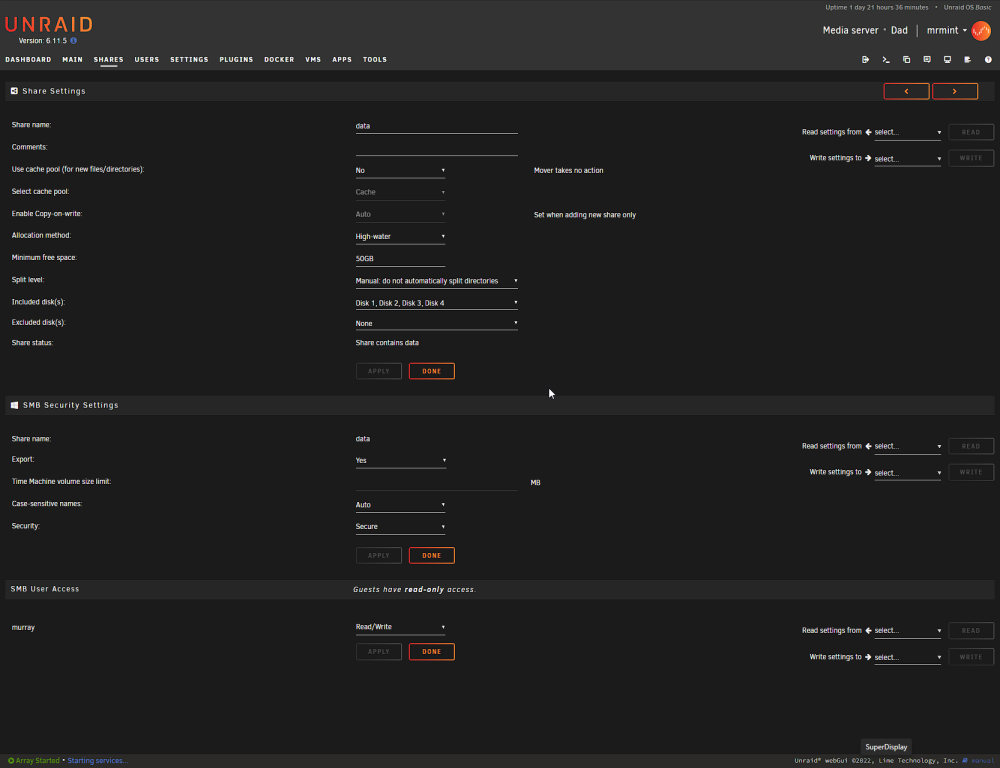Viewport: 1000px width, 768px height.
Task: Open the web Terminal icon
Action: click(886, 59)
